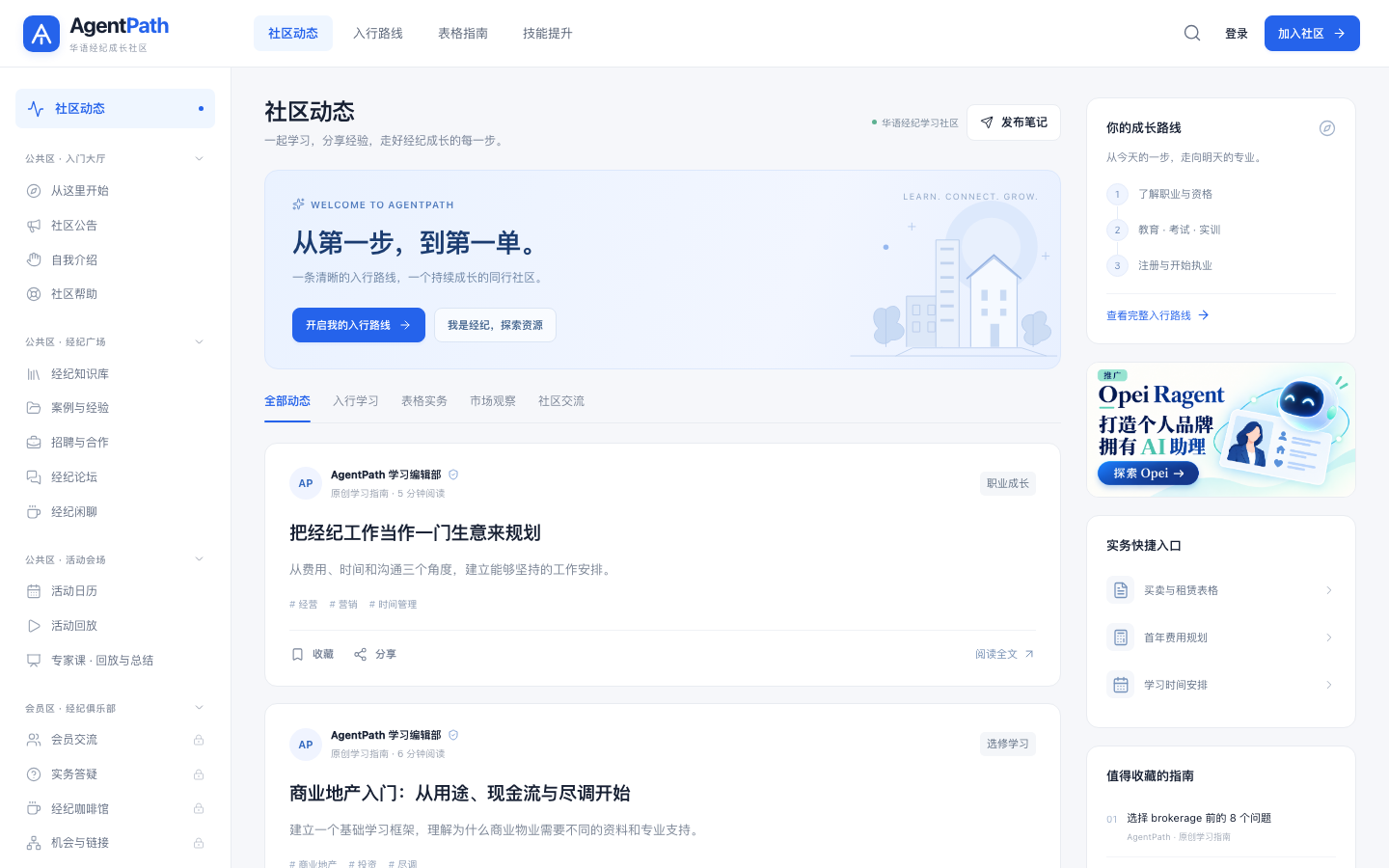This screenshot has width=1389, height=868.
Task: Click the # 时间管理 hashtag
Action: [x=394, y=605]
